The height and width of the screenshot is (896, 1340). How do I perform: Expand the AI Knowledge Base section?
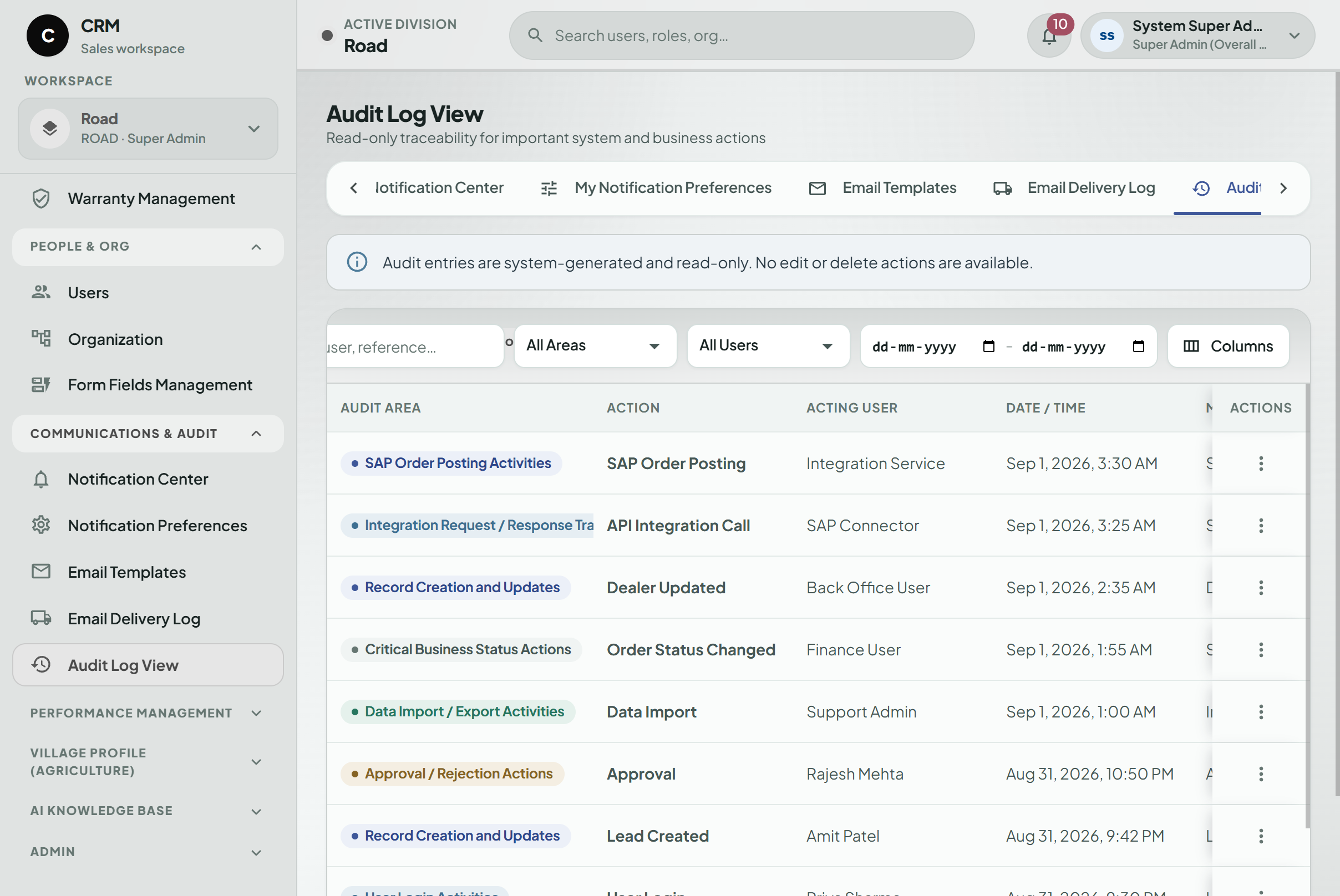point(148,811)
